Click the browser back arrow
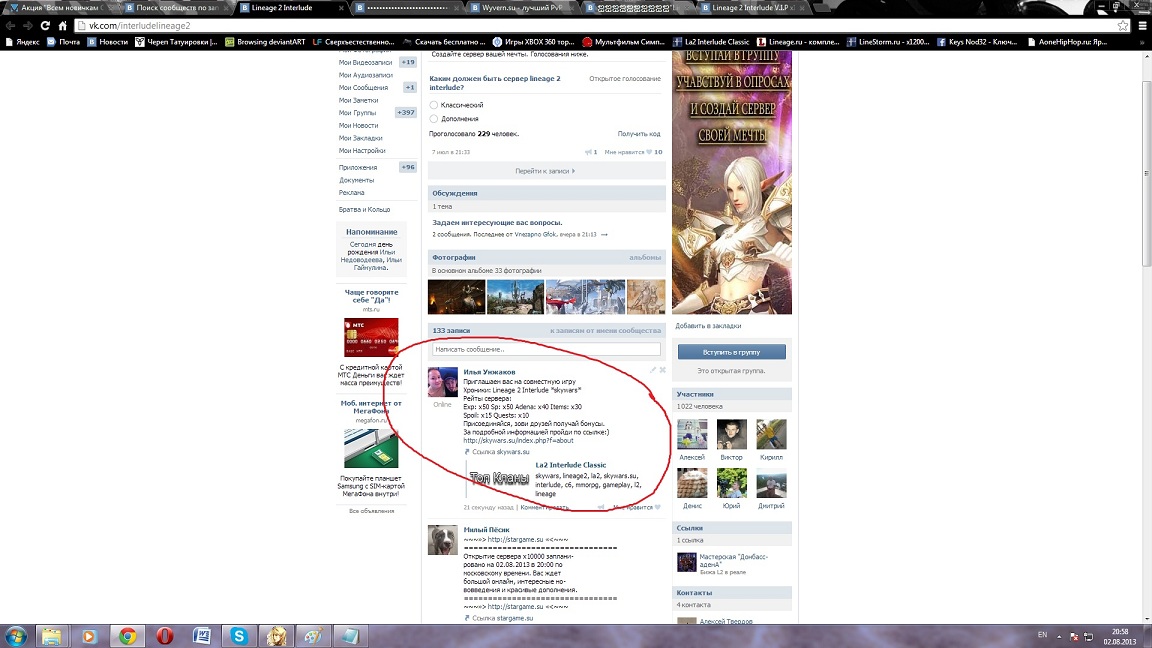 pos(10,26)
